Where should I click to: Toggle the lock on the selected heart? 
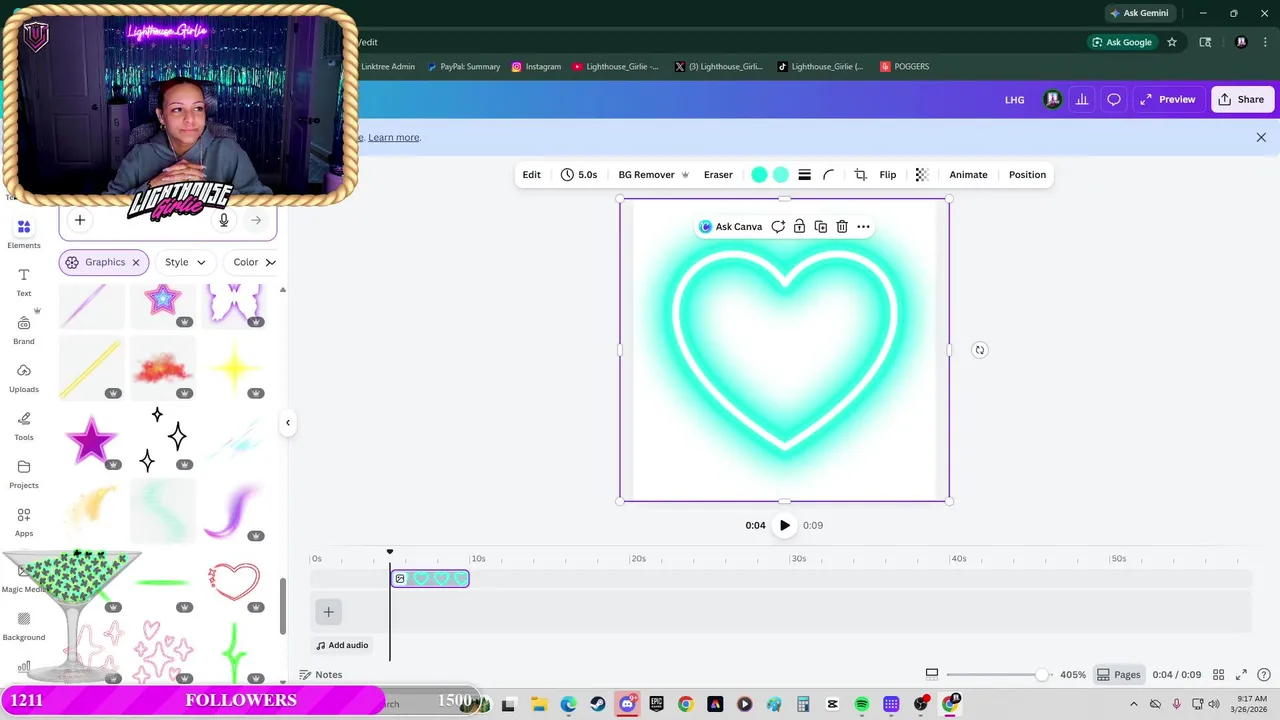(x=799, y=227)
